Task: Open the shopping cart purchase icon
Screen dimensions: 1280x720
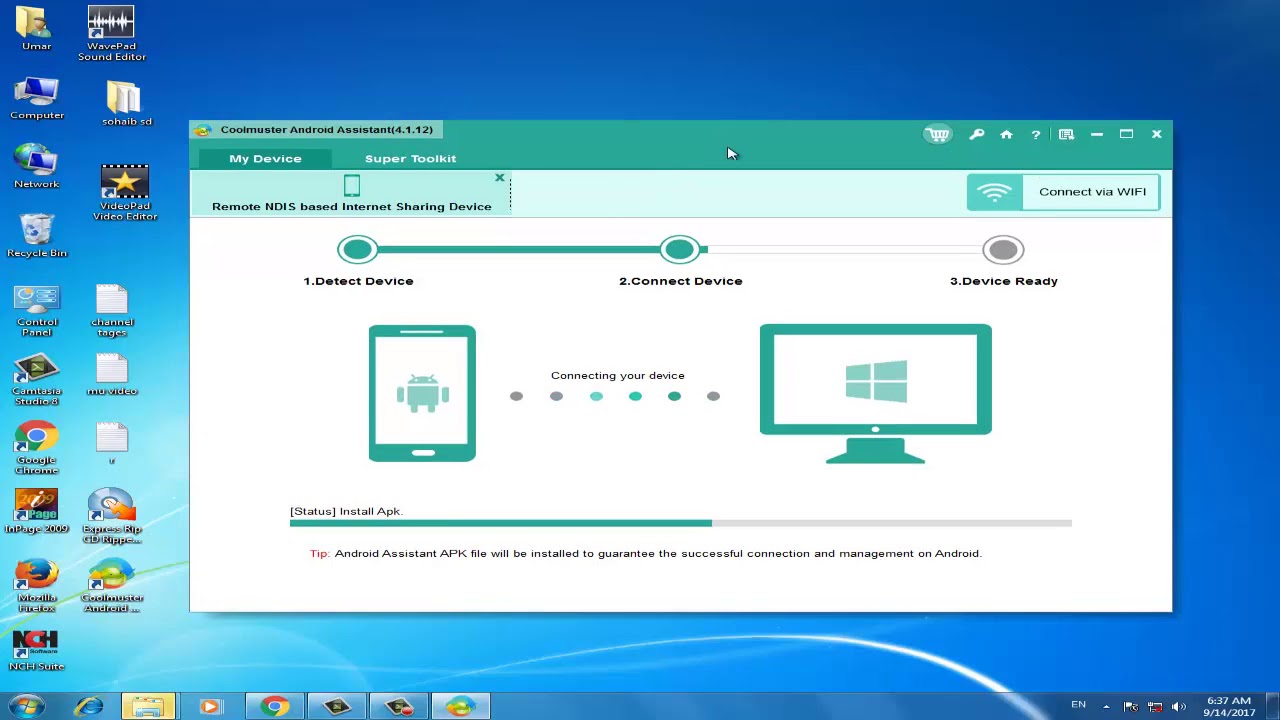Action: pyautogui.click(x=938, y=135)
